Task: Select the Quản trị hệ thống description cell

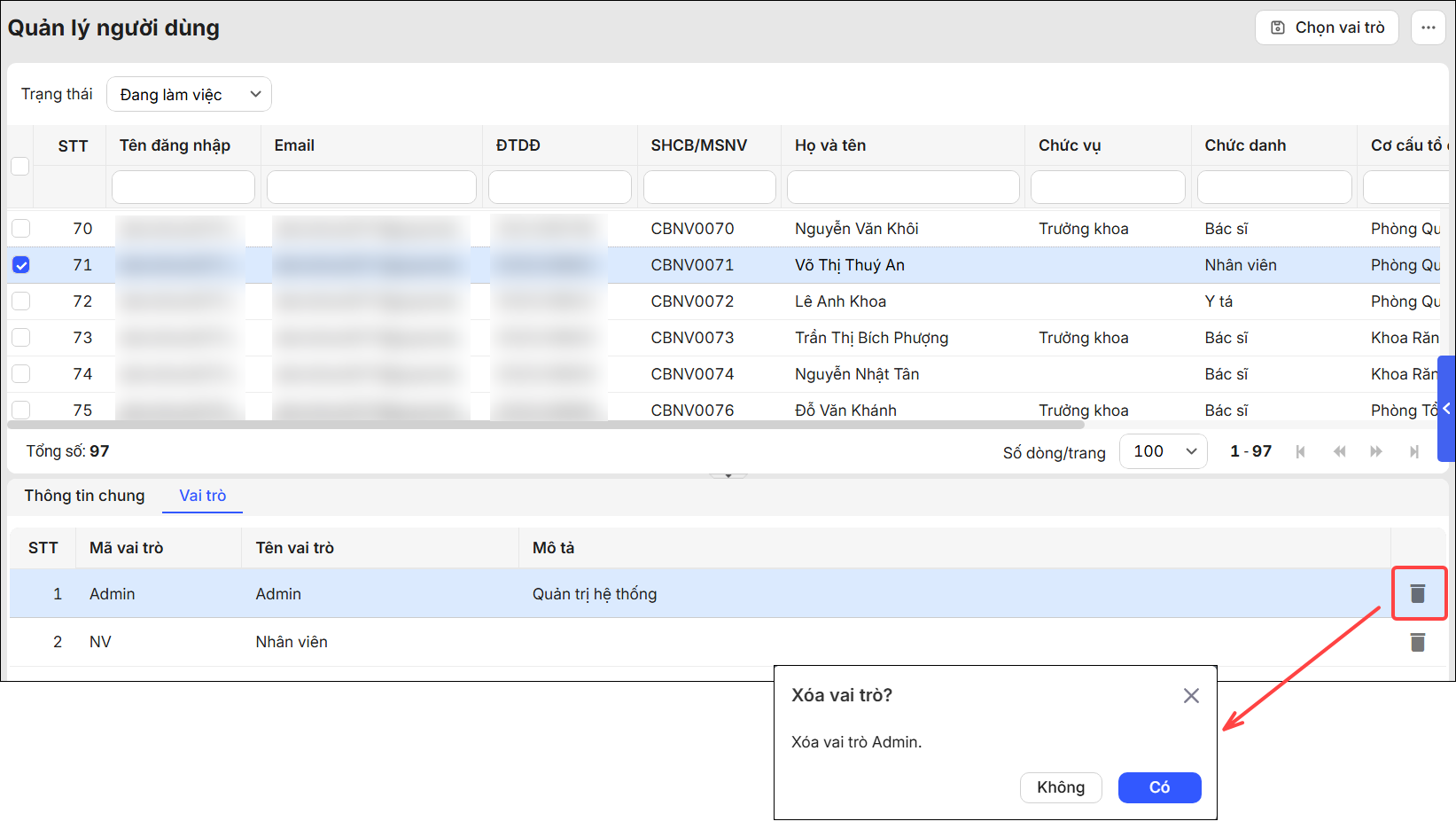Action: pyautogui.click(x=595, y=594)
